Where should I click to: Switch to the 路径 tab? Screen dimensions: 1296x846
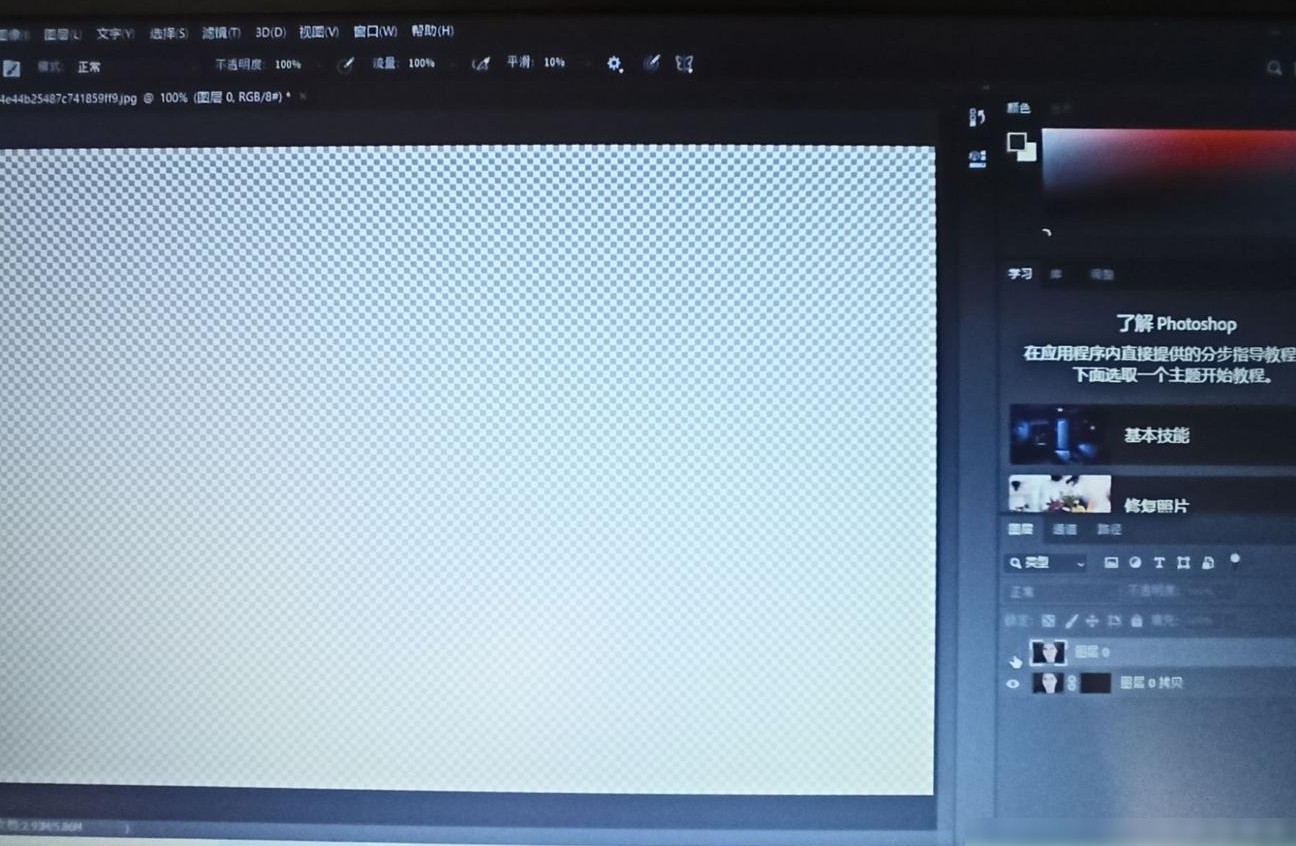pos(1109,529)
